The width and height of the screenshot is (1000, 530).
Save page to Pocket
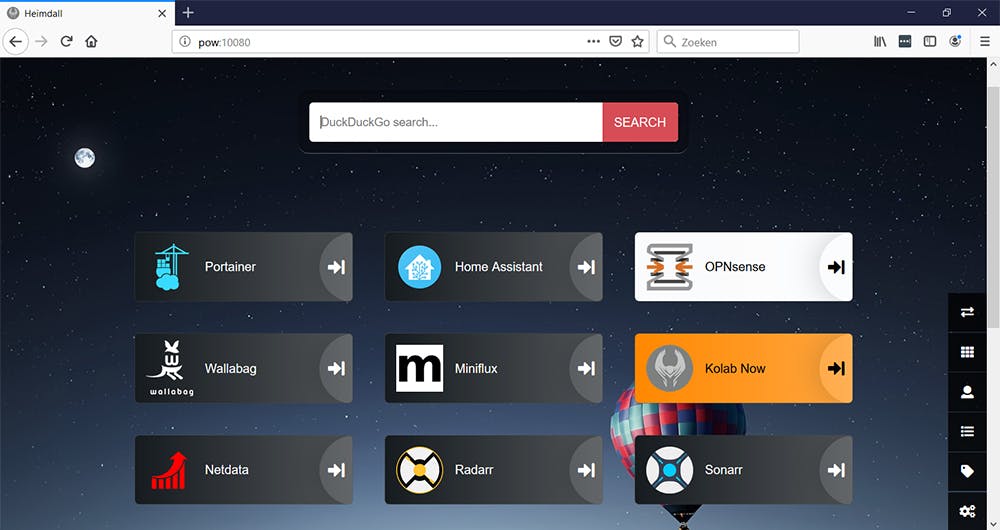tap(615, 41)
